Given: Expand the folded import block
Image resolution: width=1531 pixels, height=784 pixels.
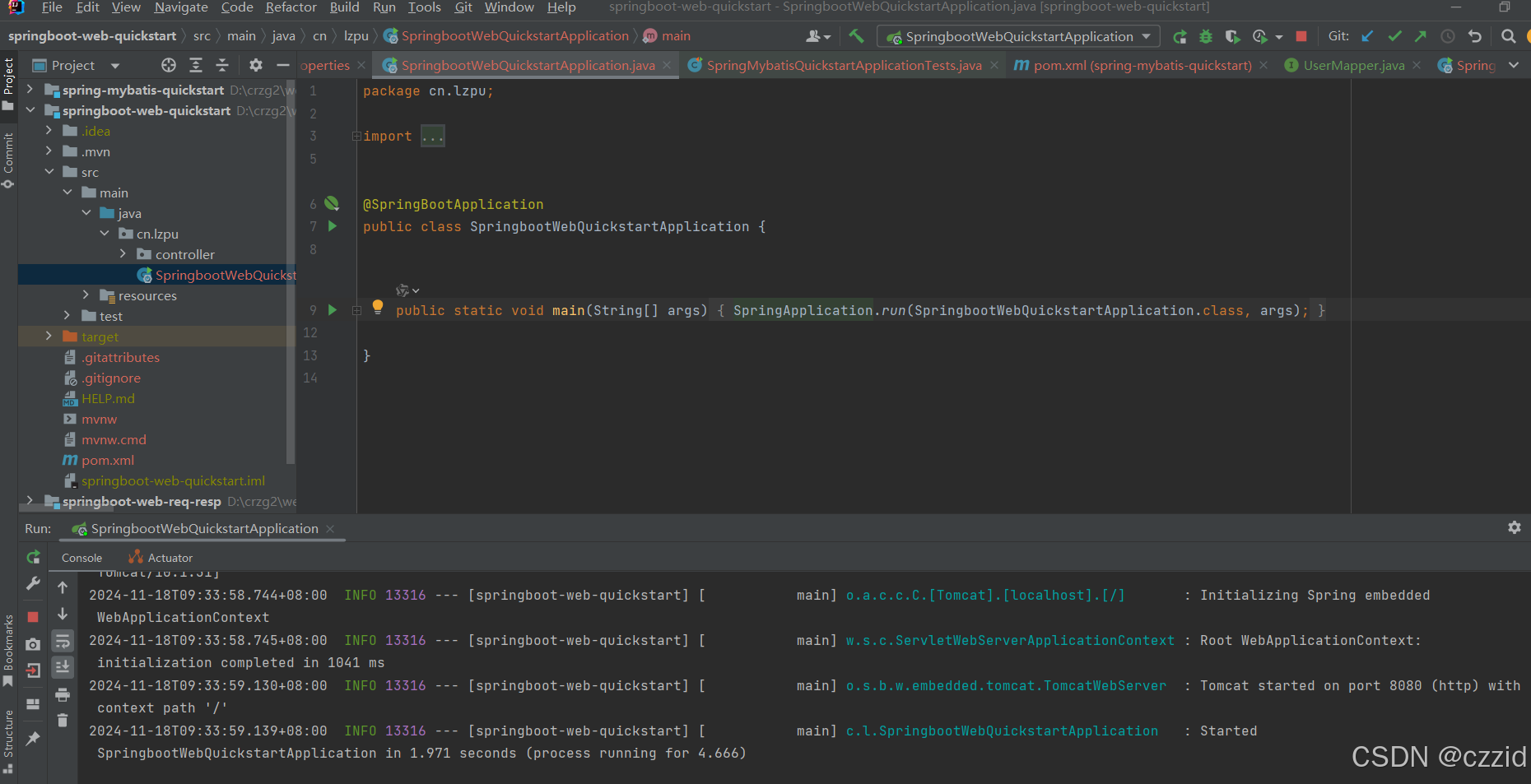Looking at the screenshot, I should (x=357, y=137).
